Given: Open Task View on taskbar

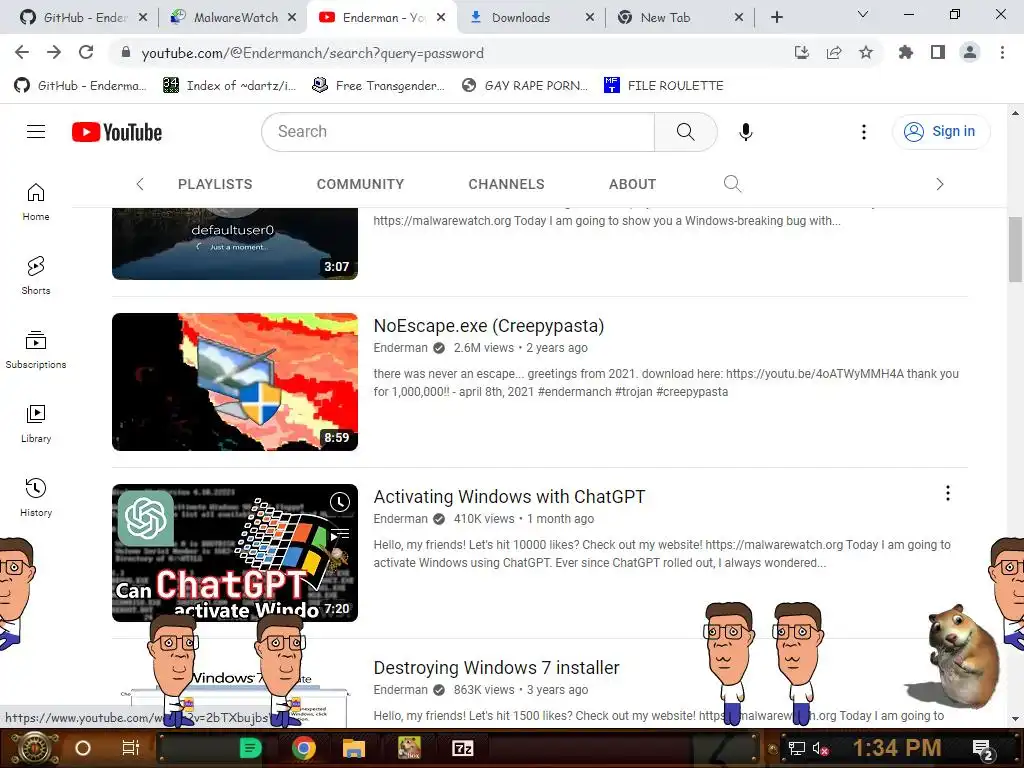Looking at the screenshot, I should (x=131, y=748).
